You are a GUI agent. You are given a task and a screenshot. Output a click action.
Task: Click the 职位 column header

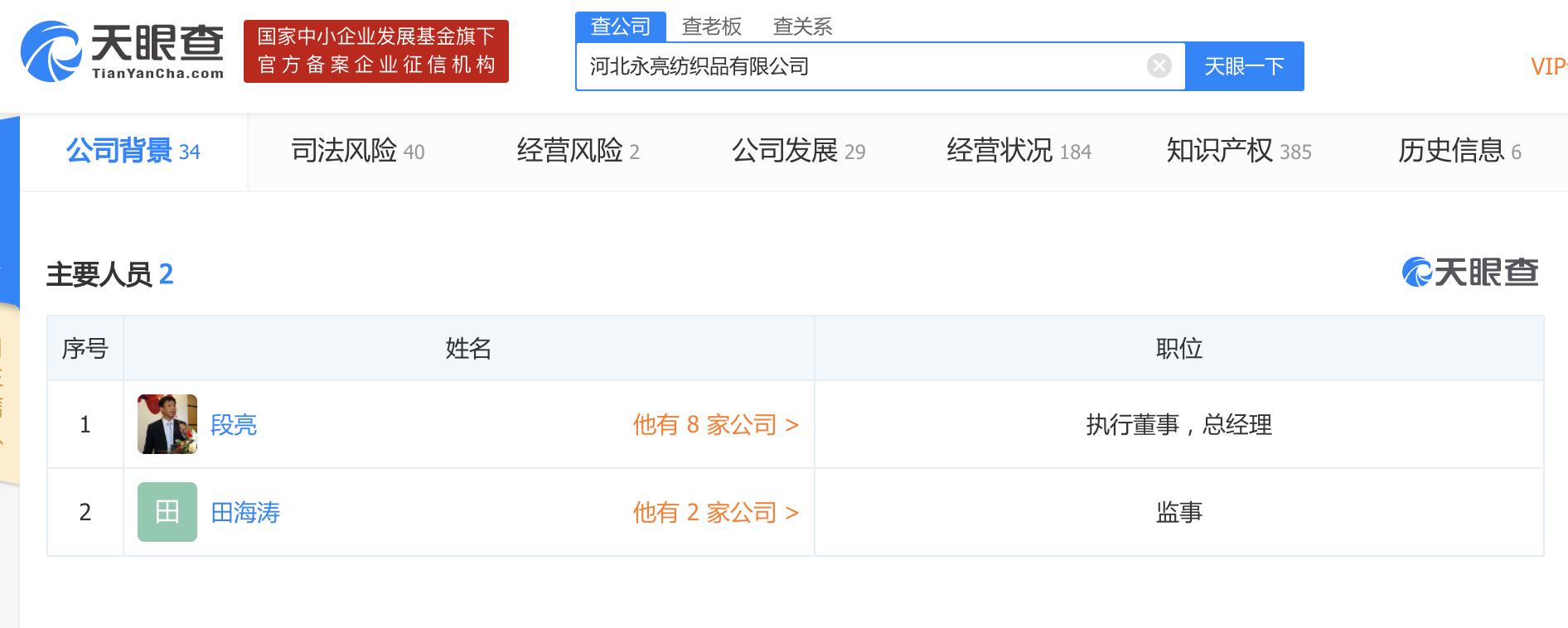pos(1178,349)
